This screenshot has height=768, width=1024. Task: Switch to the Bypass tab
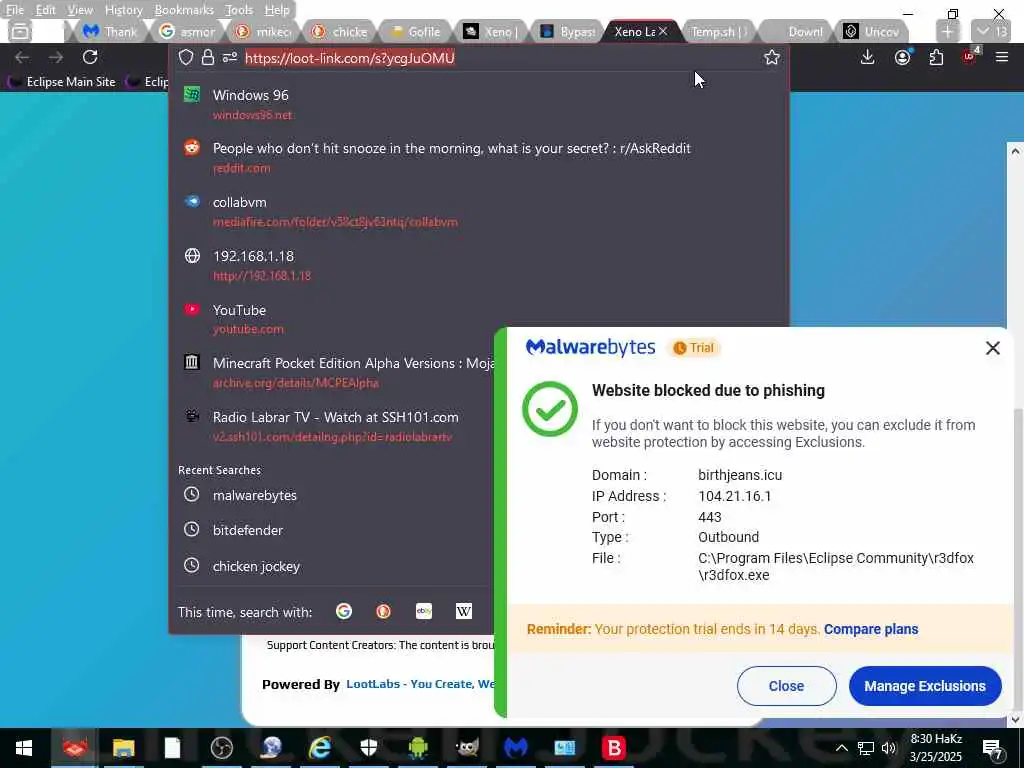coord(568,31)
